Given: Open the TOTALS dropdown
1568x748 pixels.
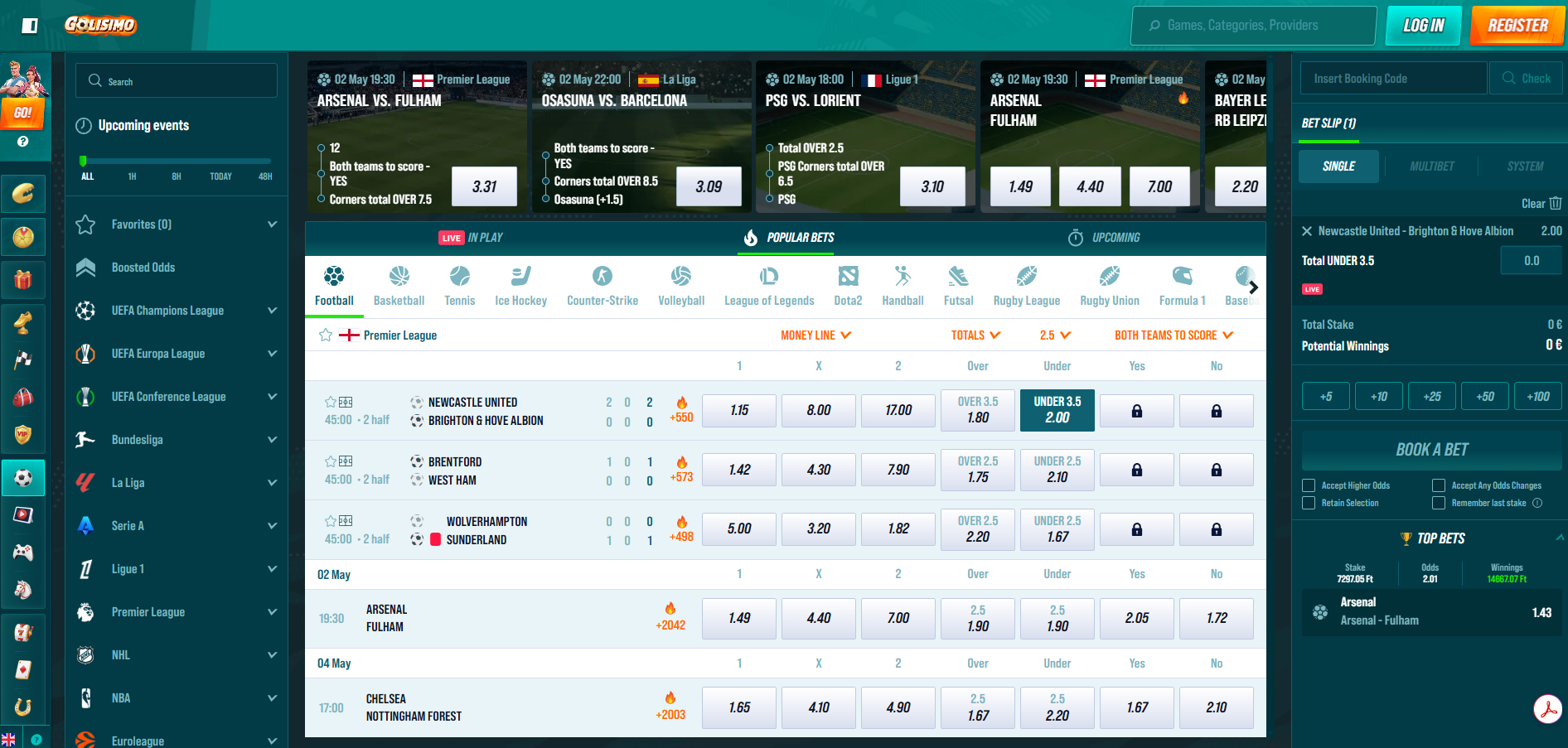Looking at the screenshot, I should pyautogui.click(x=976, y=335).
